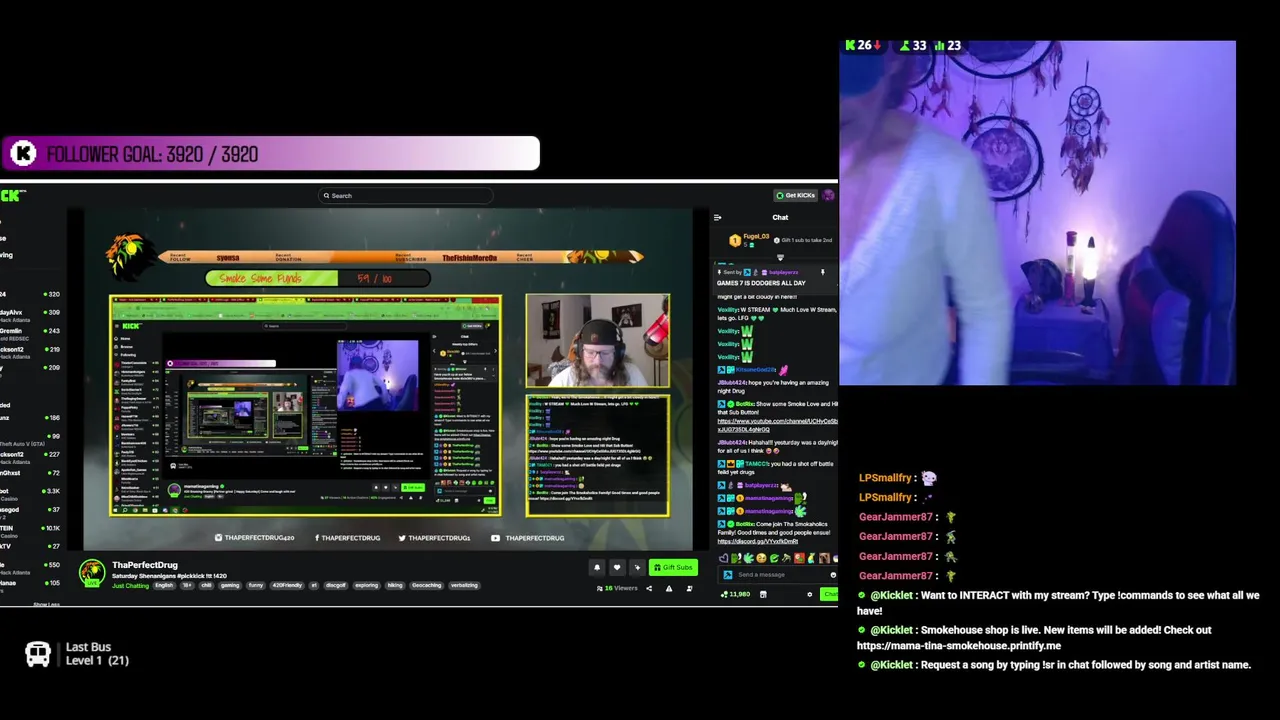
Task: Click the K 26 viewer counter overlay
Action: click(x=863, y=46)
